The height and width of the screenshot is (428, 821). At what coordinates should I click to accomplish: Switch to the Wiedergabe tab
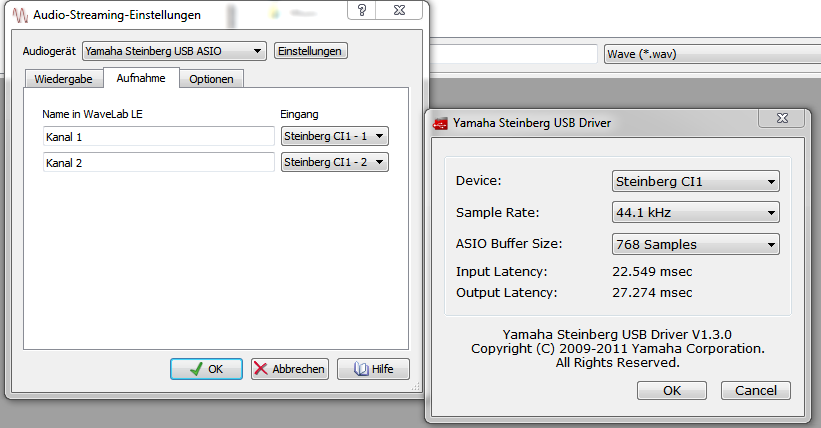coord(63,79)
